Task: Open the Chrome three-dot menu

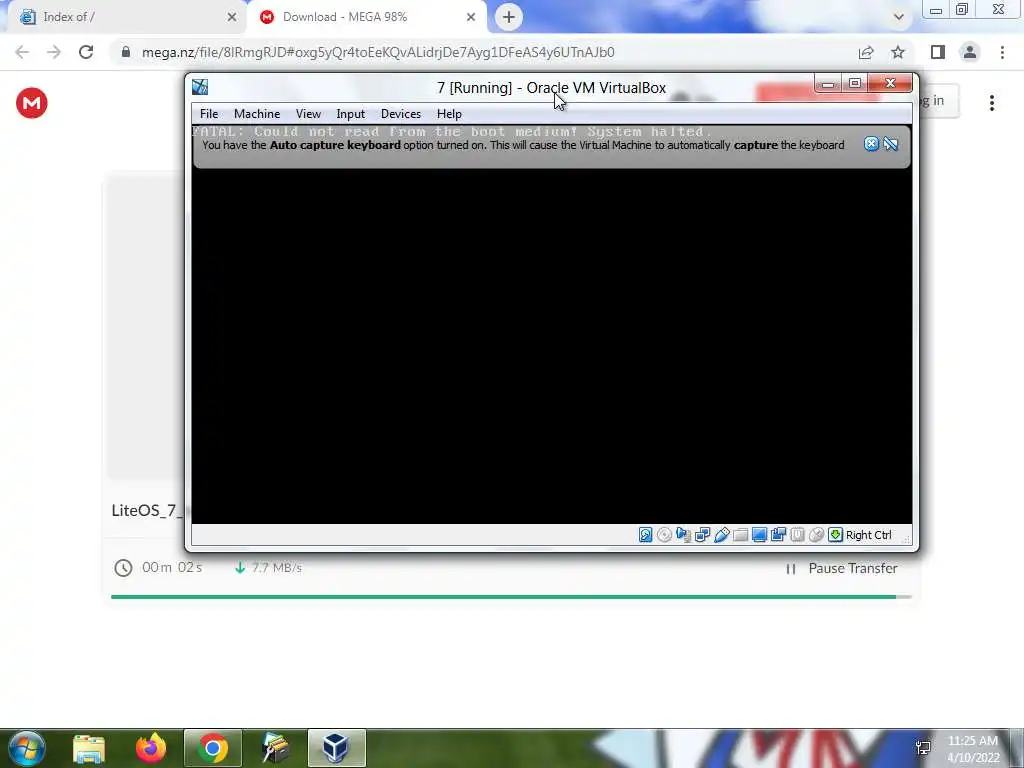Action: (1002, 52)
